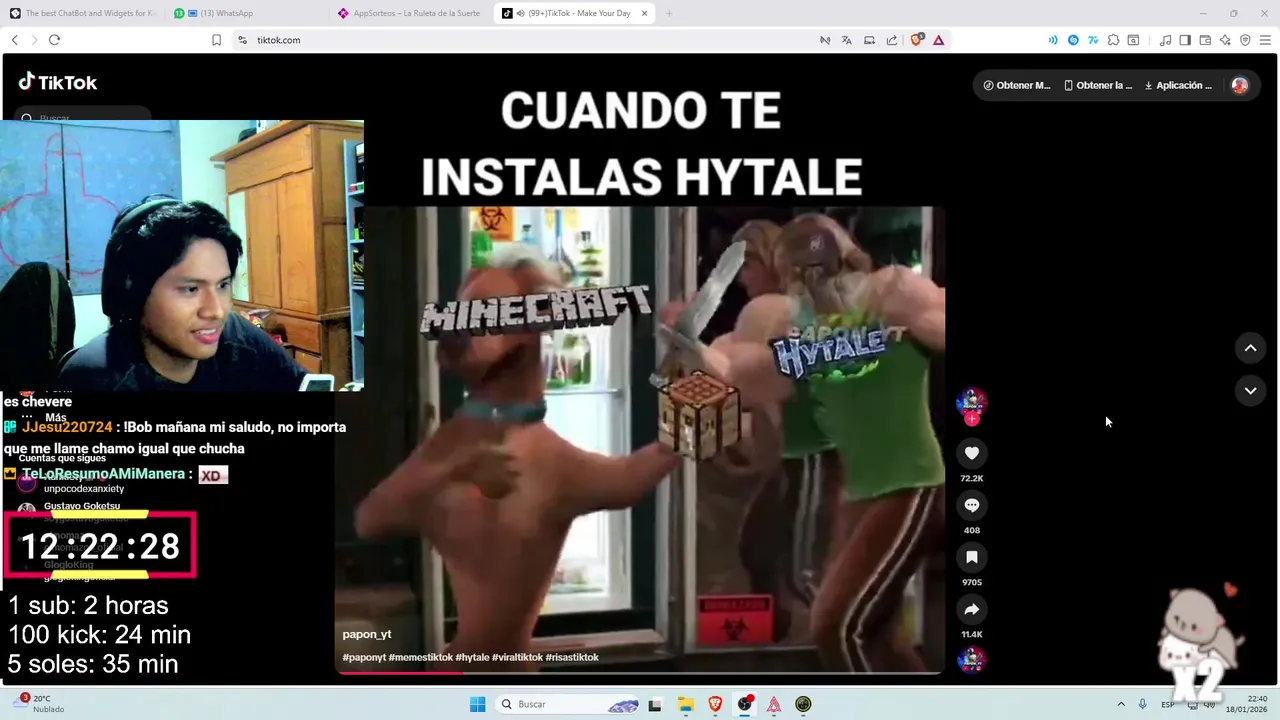
Task: Go to next video with down chevron
Action: tap(1250, 390)
